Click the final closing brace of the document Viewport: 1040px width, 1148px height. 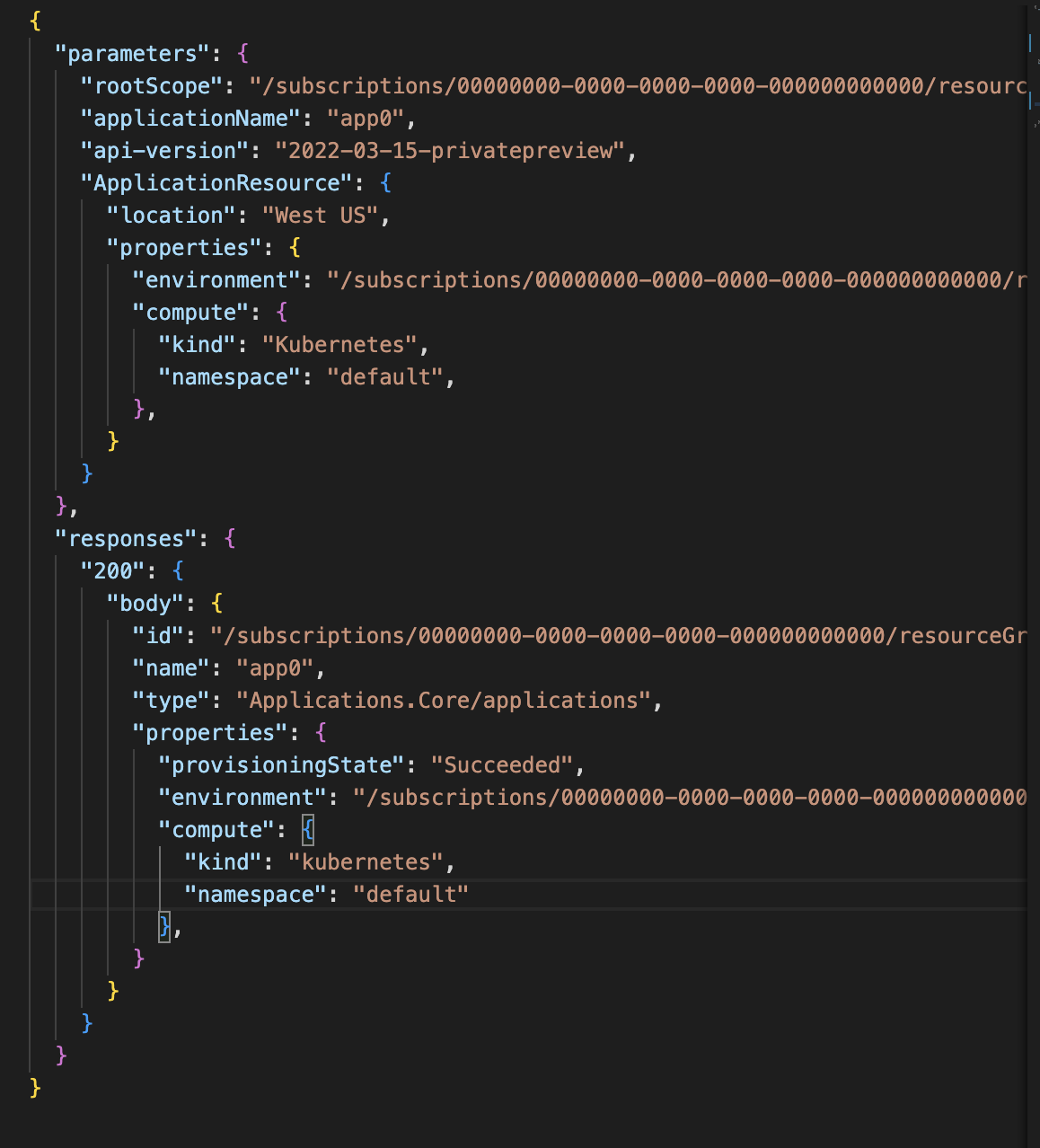(34, 1087)
